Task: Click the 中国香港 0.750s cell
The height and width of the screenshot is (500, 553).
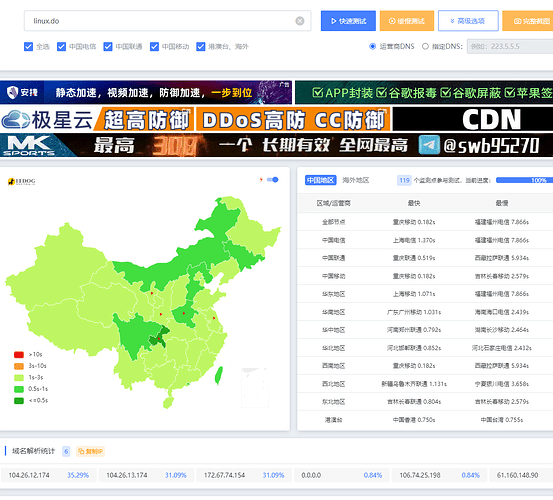Action: tap(414, 420)
